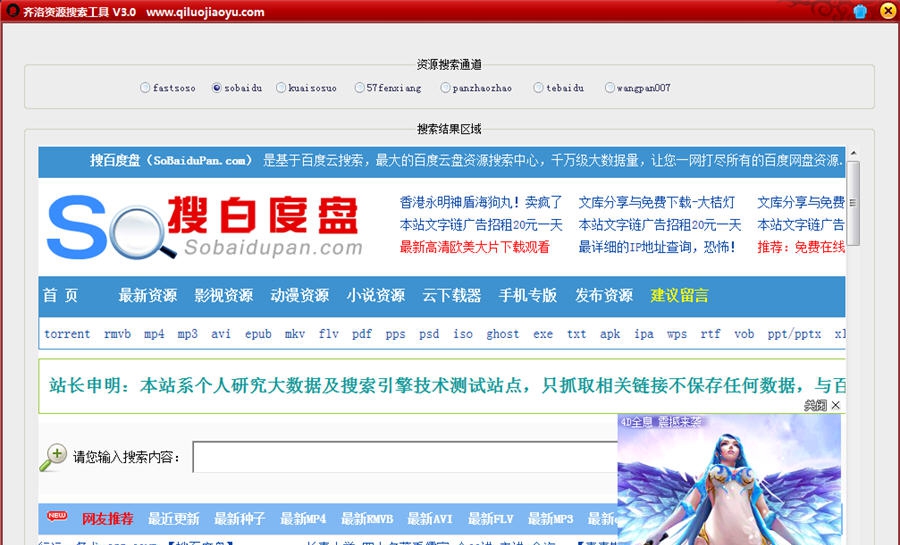Switch to 最新MP4 tab
Viewport: 900px width, 545px height.
click(x=303, y=519)
